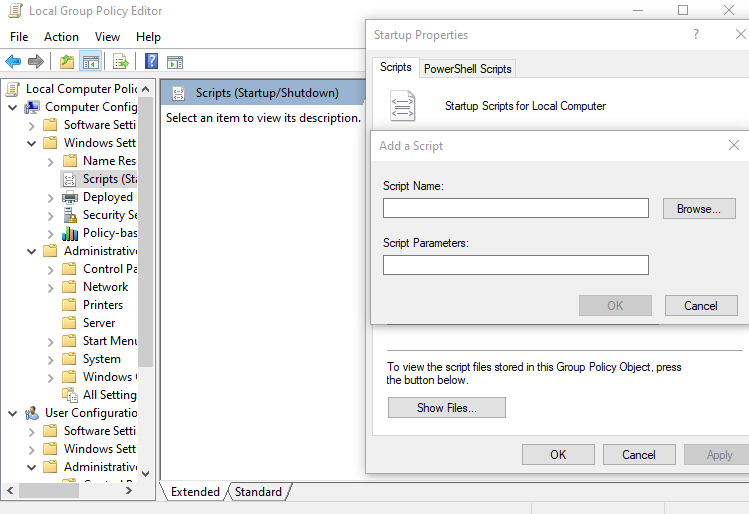This screenshot has width=749, height=514.
Task: Toggle the Show/Hide Console Tree icon
Action: point(91,62)
